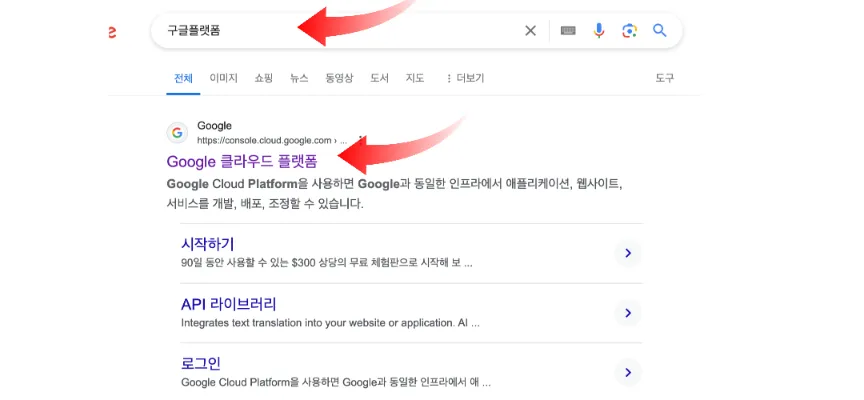Switch to the 지도 tab
864x400 pixels.
coord(415,78)
